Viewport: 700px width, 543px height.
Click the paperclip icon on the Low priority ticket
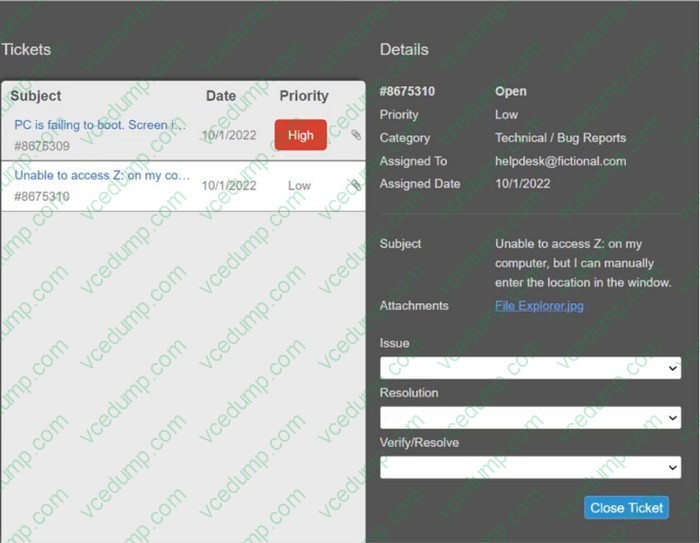(x=356, y=185)
